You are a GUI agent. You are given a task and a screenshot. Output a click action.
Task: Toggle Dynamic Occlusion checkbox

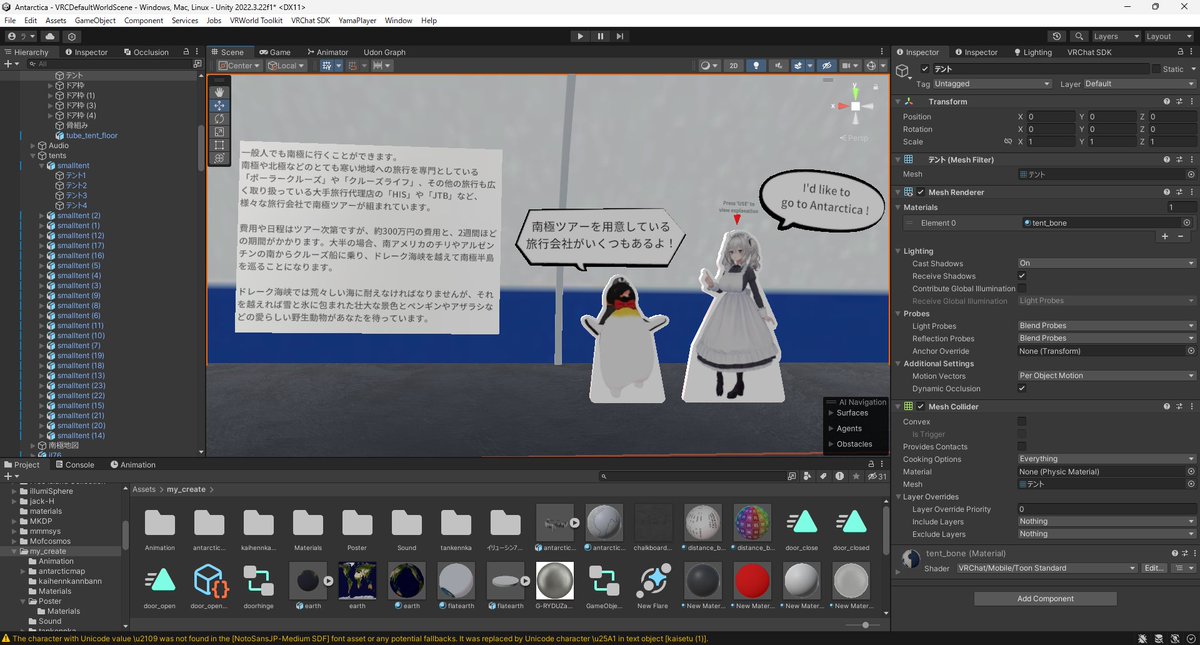point(1022,388)
